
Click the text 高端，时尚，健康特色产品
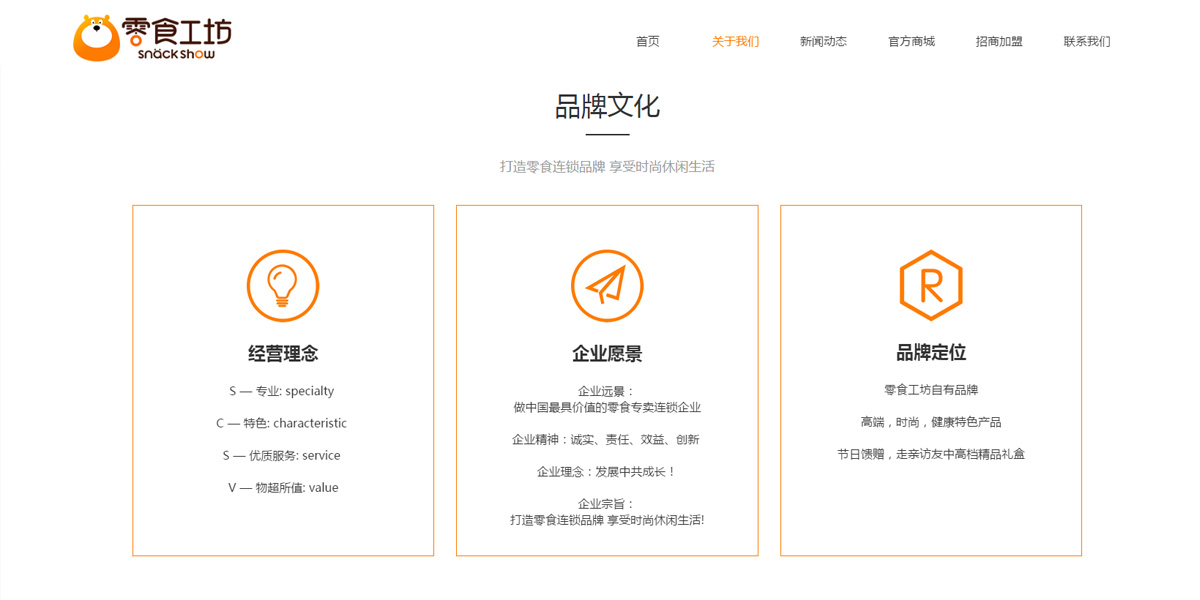(x=931, y=422)
